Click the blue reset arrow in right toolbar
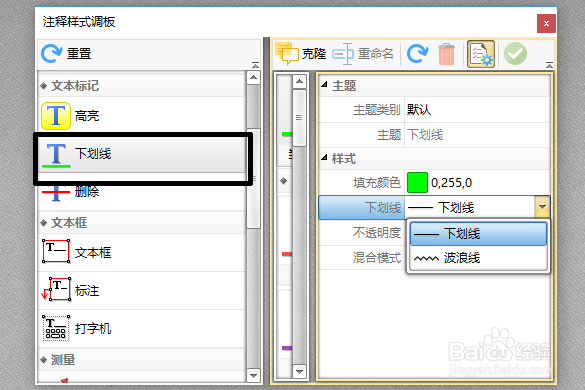 417,54
